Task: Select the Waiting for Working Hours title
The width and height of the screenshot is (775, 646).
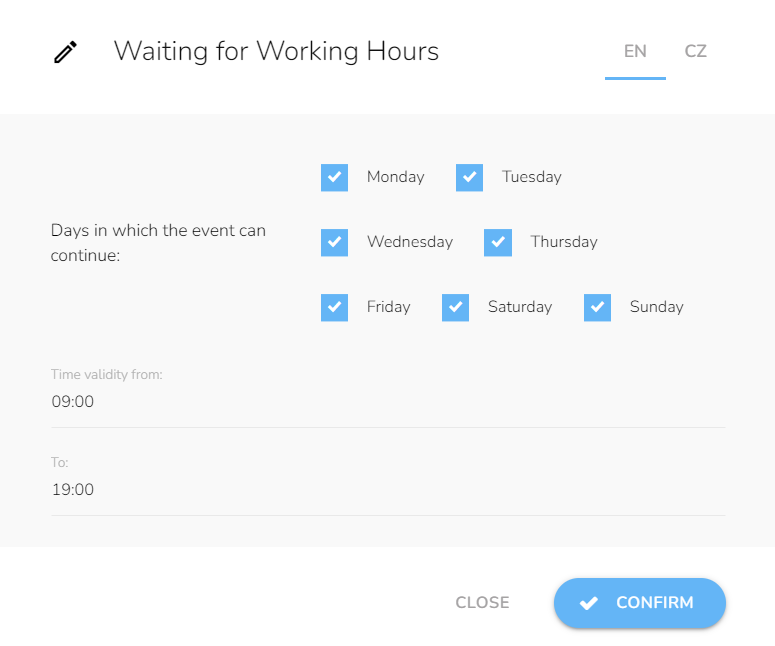Action: click(x=276, y=51)
